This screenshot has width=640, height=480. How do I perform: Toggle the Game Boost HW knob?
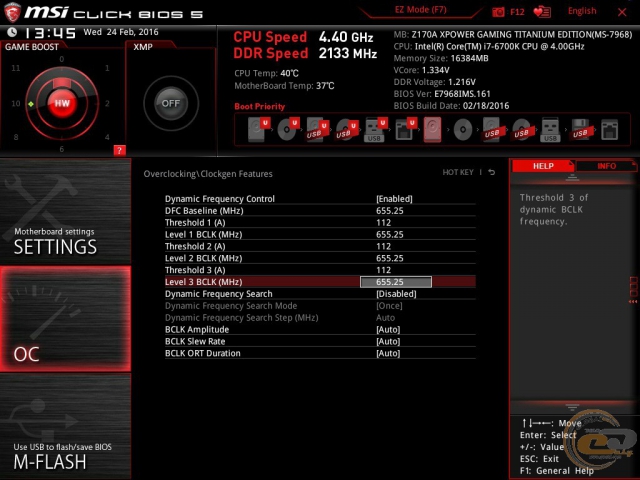coord(62,103)
